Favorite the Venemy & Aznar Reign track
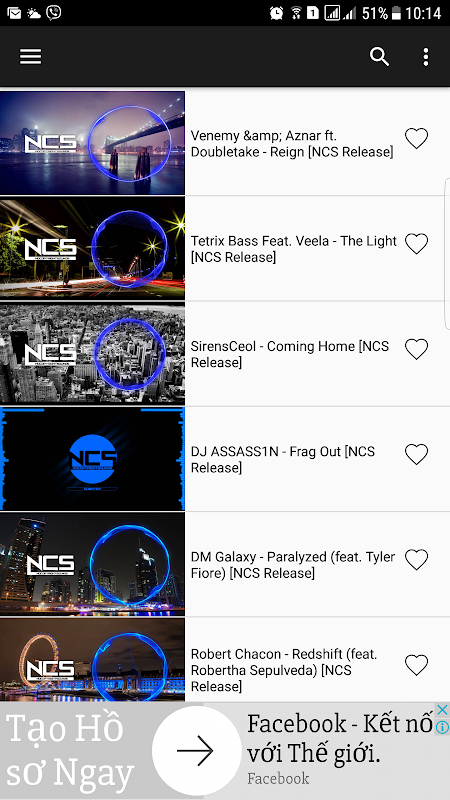 [416, 138]
